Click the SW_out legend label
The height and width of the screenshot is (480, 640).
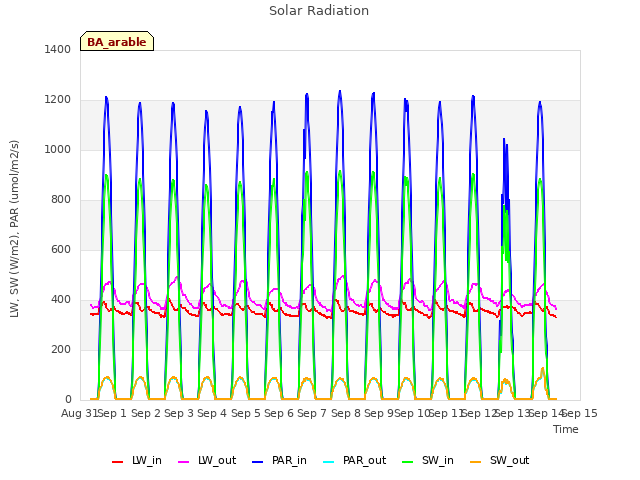(509, 461)
